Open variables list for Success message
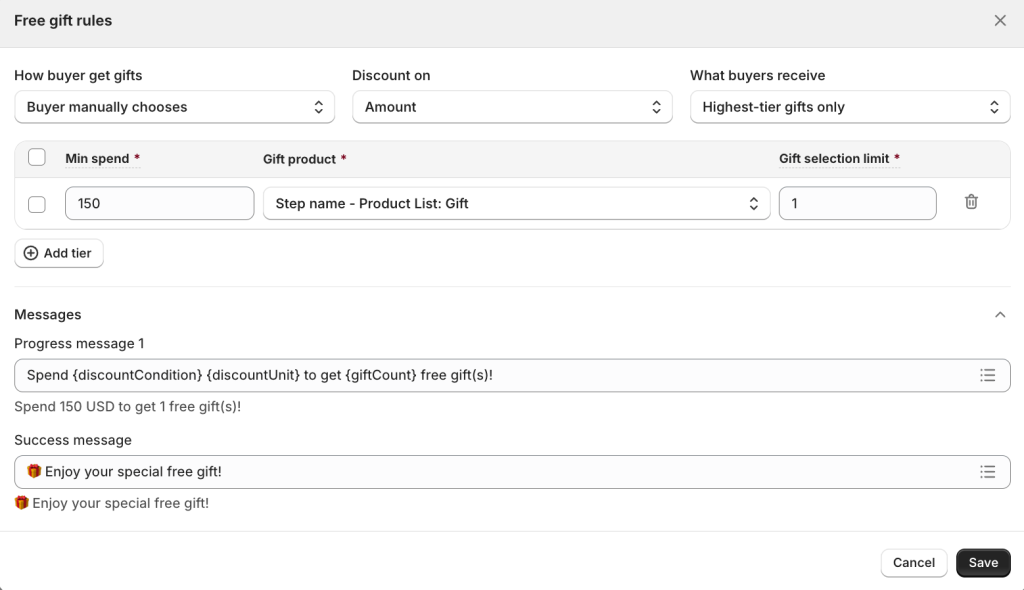 click(987, 472)
